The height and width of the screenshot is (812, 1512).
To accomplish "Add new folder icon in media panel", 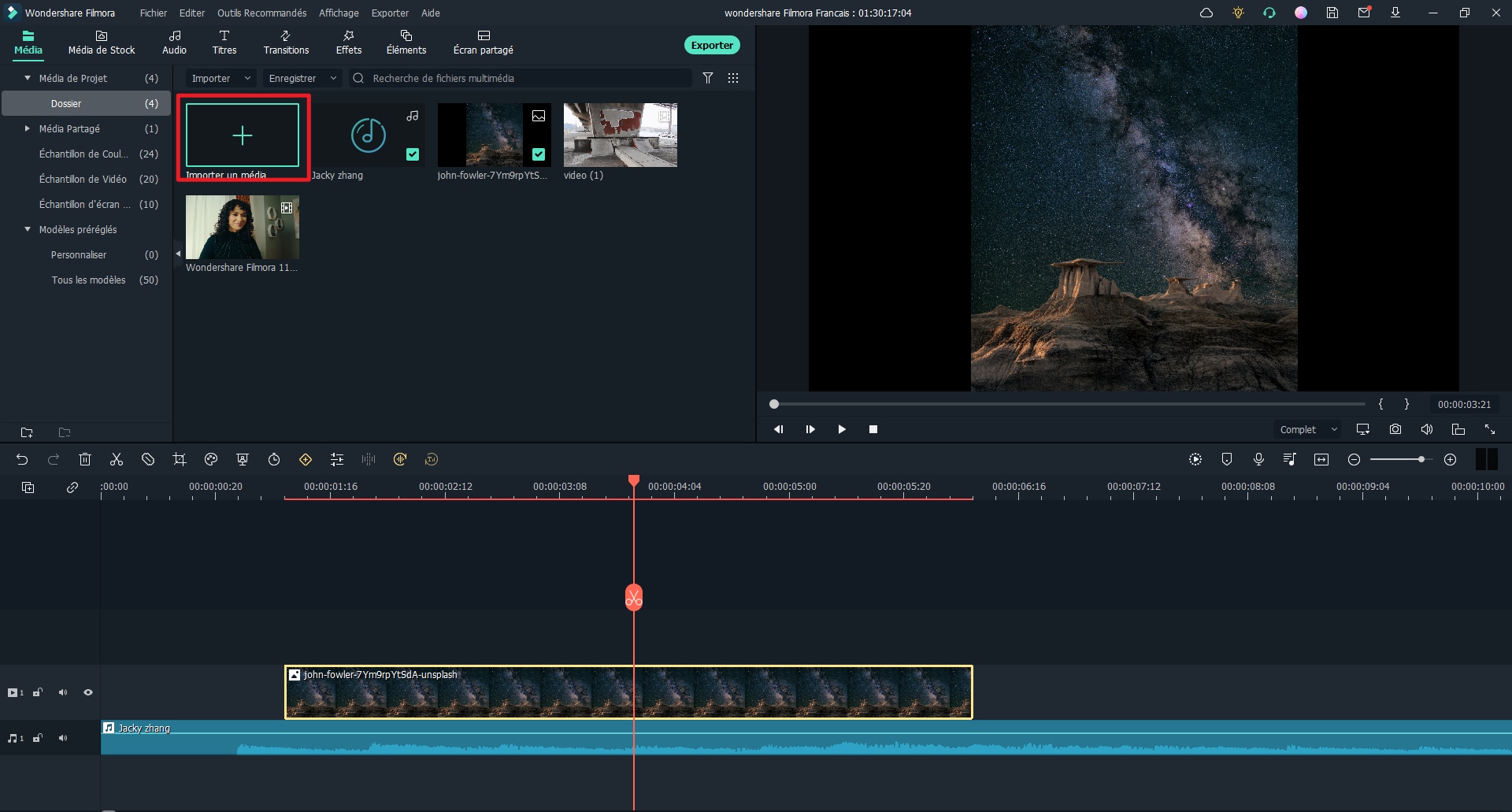I will pyautogui.click(x=27, y=432).
